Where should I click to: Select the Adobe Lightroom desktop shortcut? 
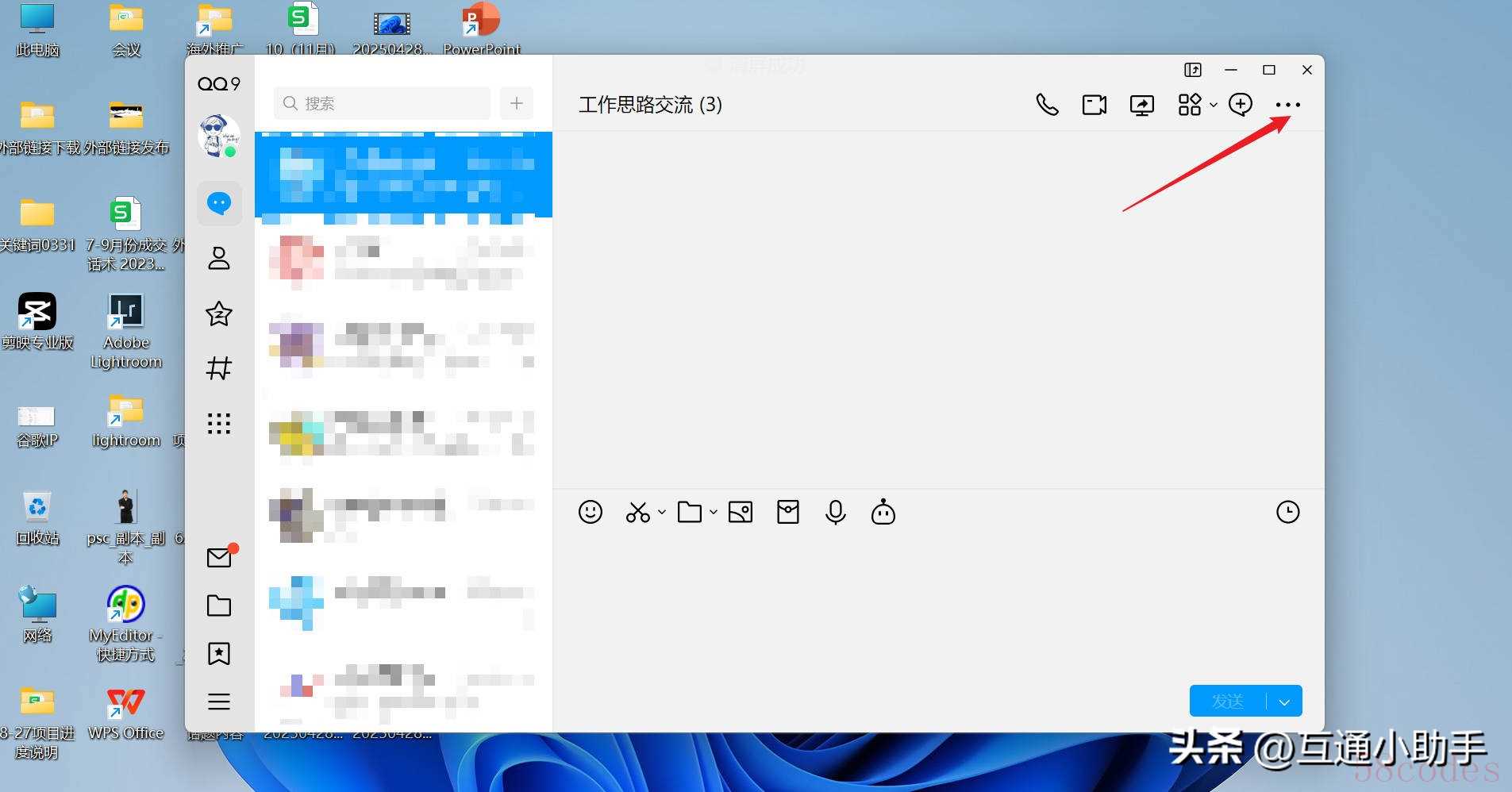[x=125, y=332]
